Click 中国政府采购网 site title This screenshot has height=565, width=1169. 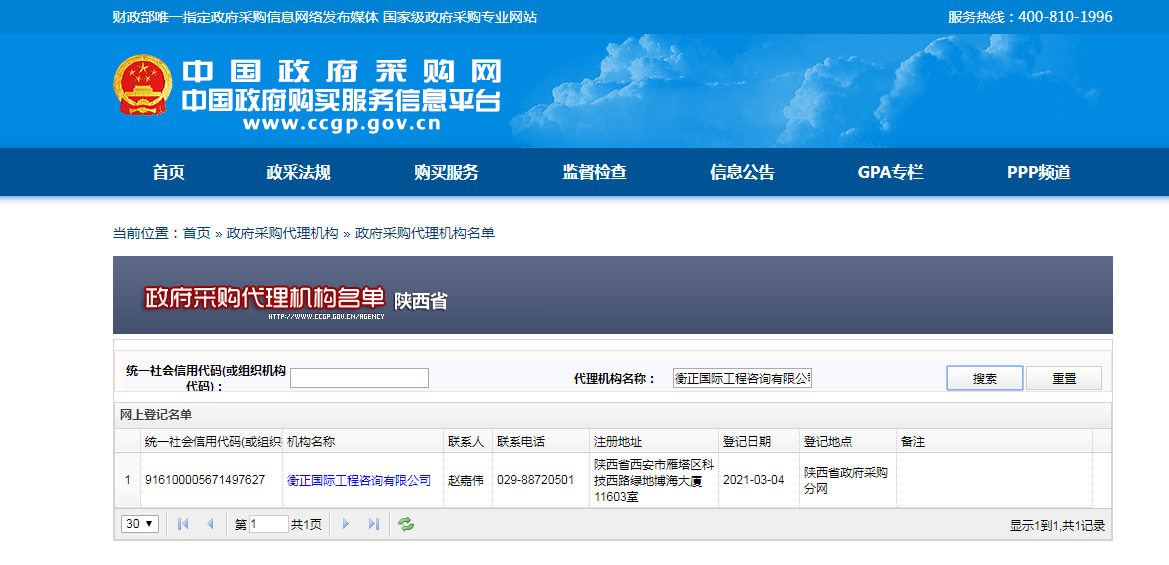[342, 71]
